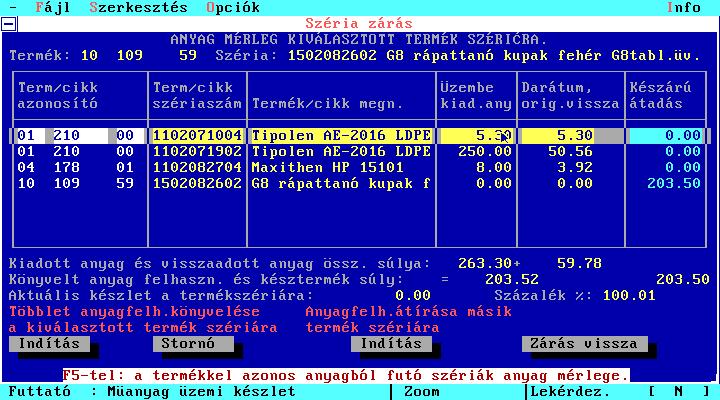
Task: Click the 100.01 Százalék value
Action: [x=629, y=296]
